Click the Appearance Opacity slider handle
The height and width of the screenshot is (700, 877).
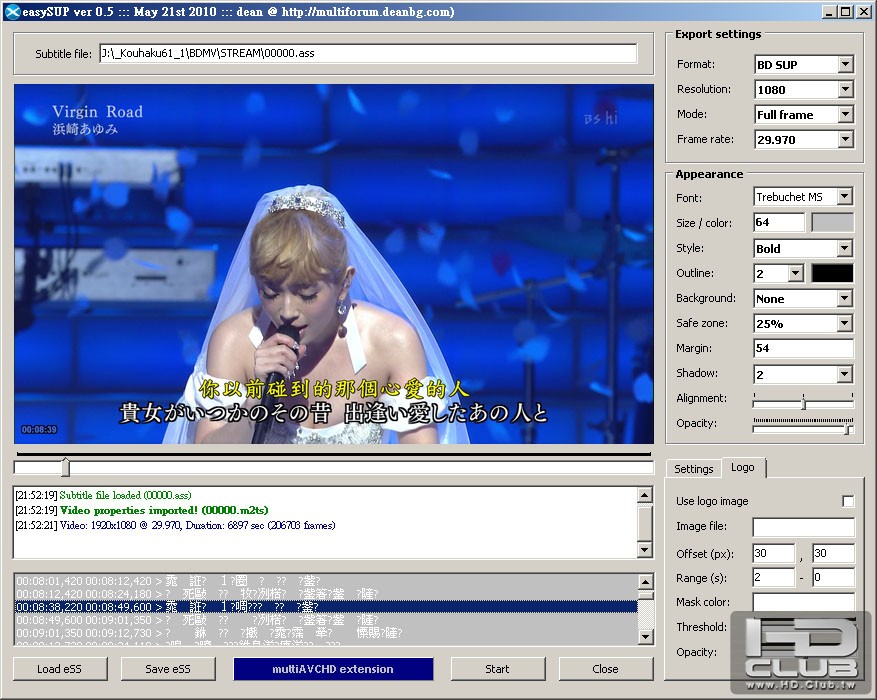[x=848, y=428]
